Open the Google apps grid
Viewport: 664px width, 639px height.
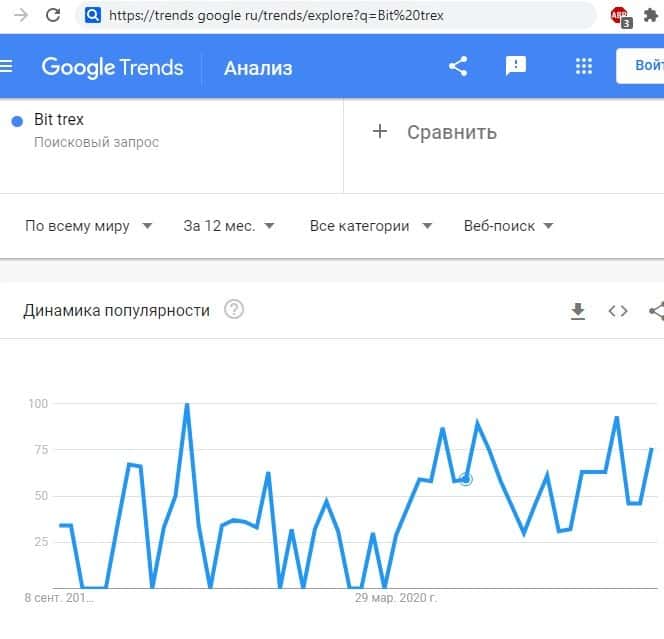(x=584, y=67)
